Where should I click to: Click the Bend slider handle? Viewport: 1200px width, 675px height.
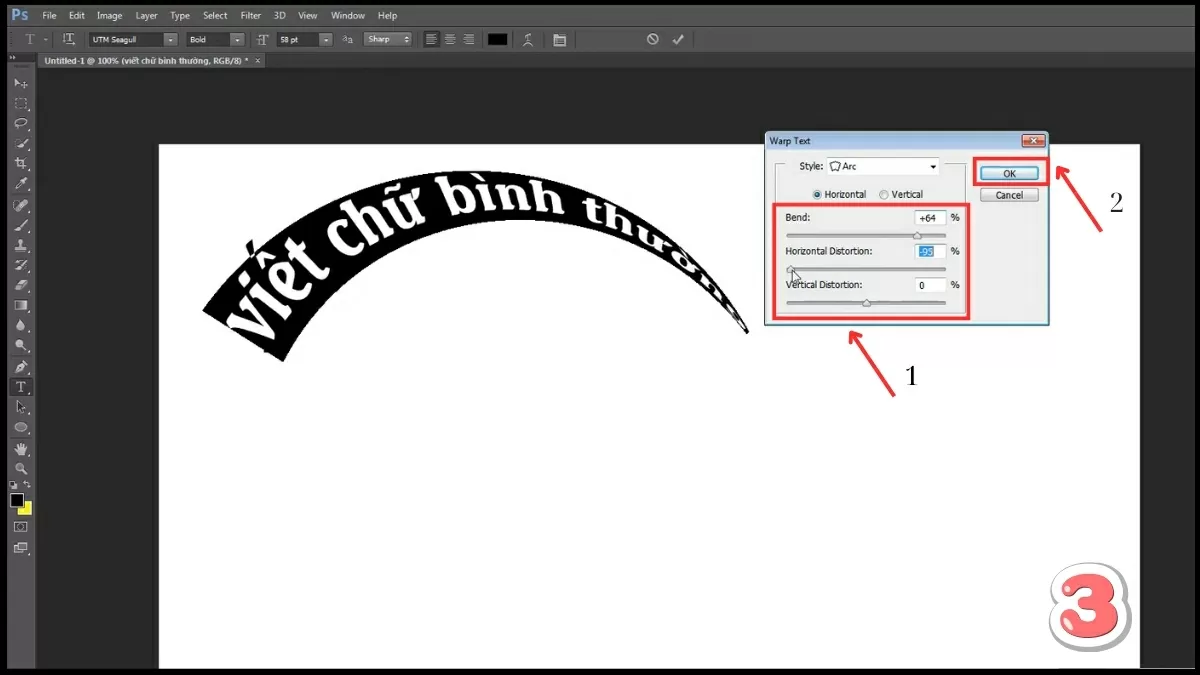(917, 235)
